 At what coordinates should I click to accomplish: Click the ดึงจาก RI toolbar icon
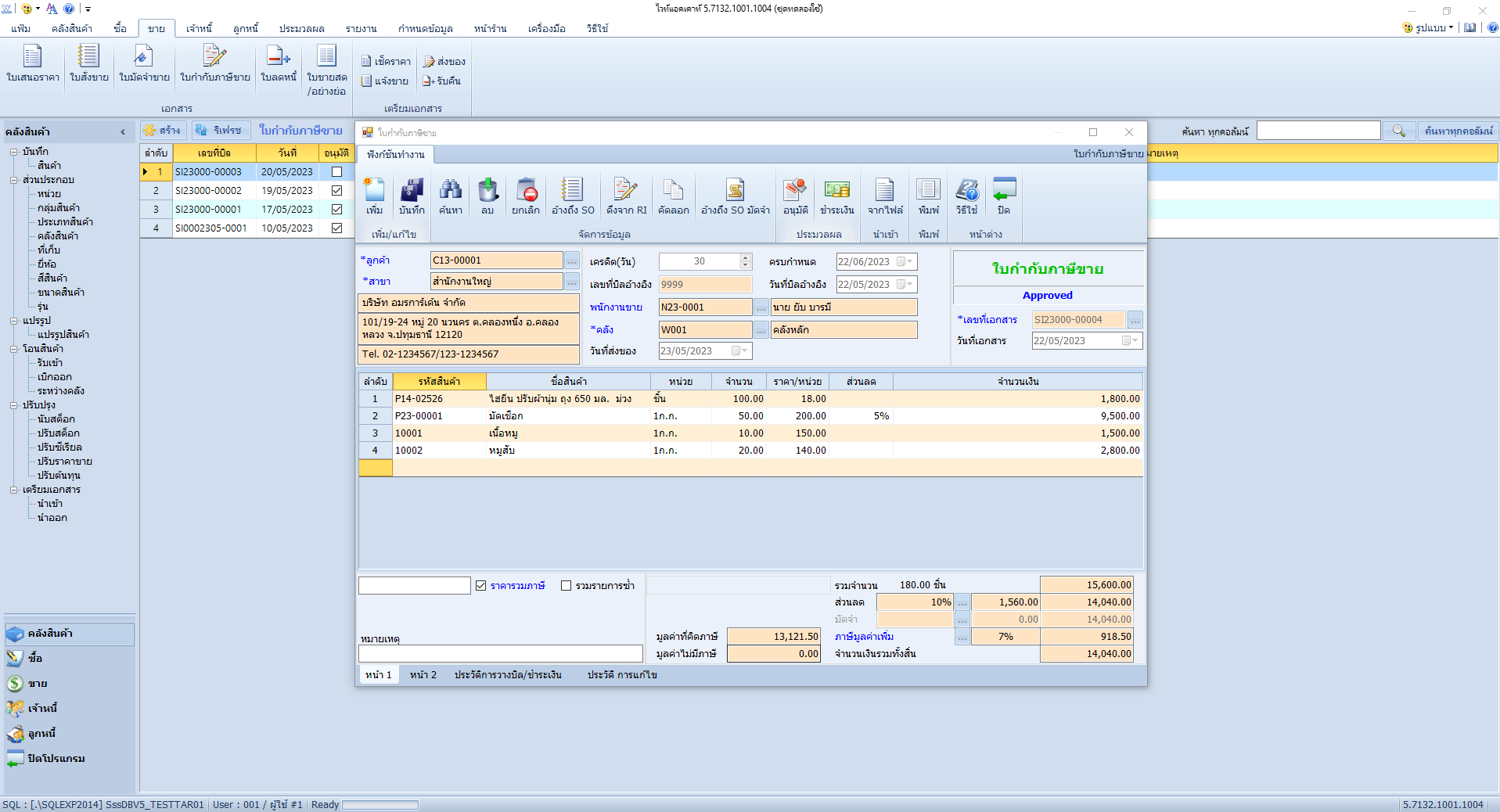626,196
